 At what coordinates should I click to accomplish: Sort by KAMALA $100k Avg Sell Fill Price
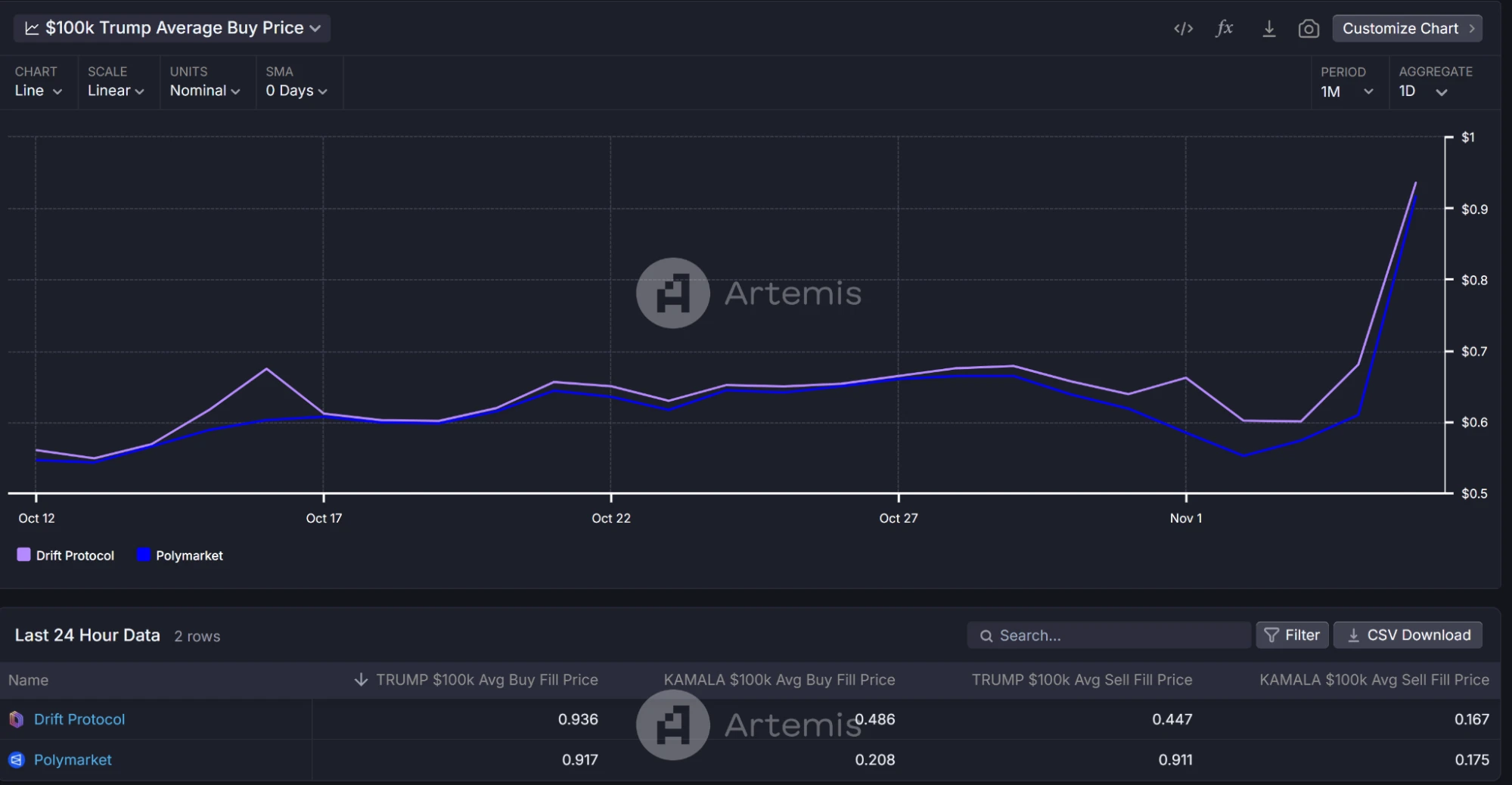[1374, 680]
